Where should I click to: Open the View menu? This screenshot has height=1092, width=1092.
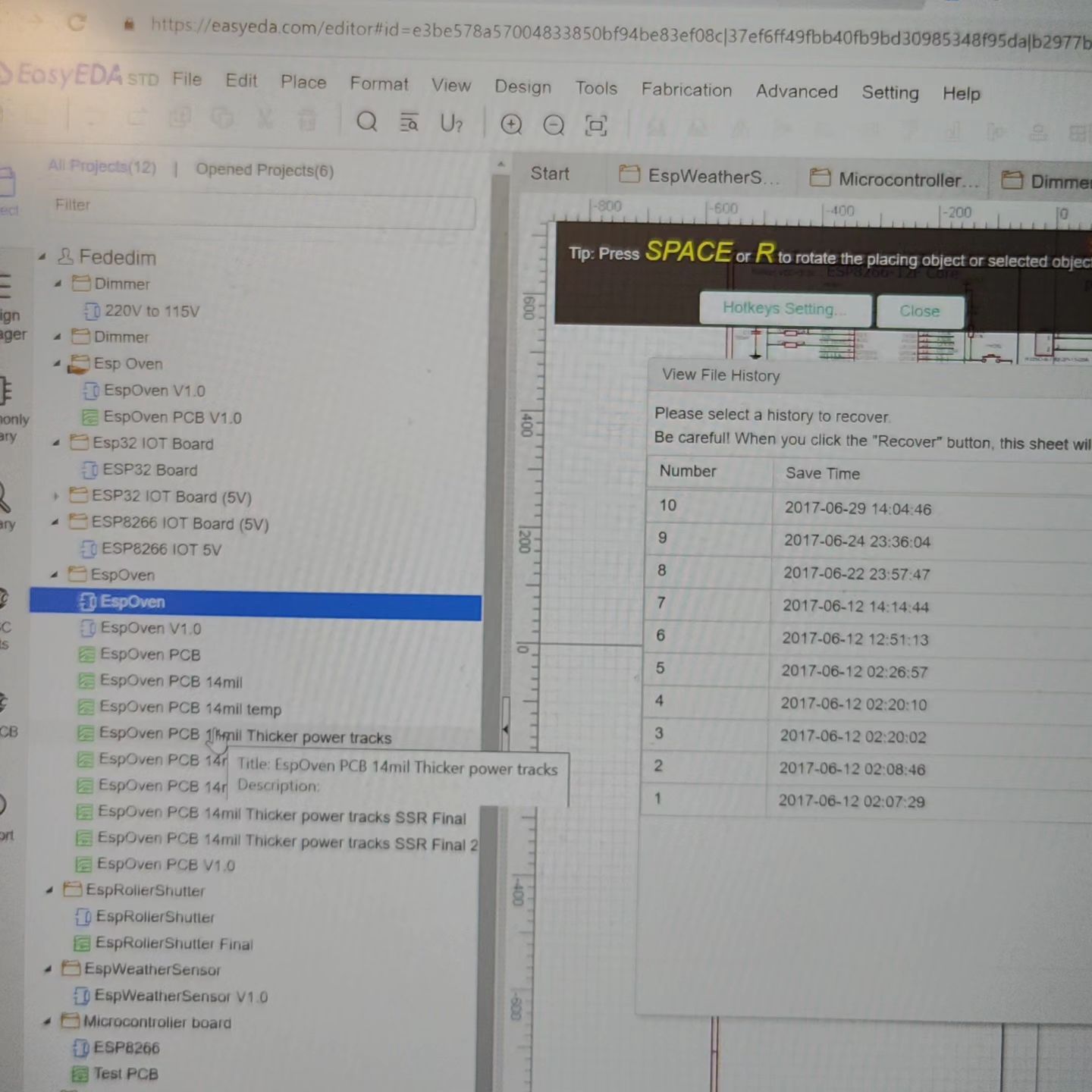point(451,85)
